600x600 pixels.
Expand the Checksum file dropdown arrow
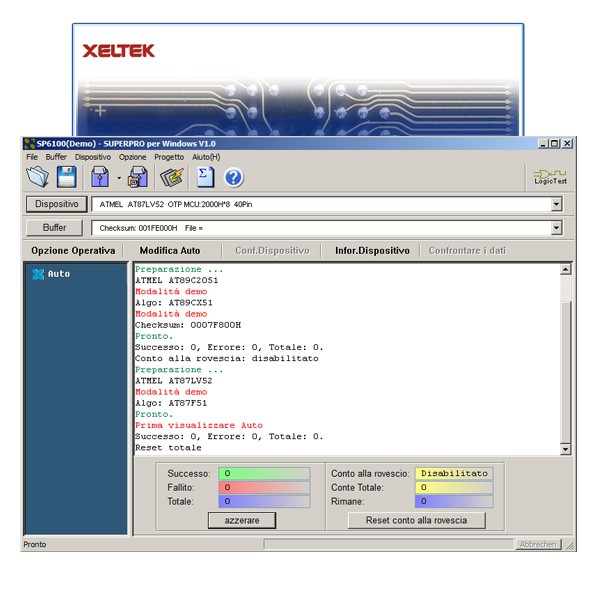[x=557, y=228]
